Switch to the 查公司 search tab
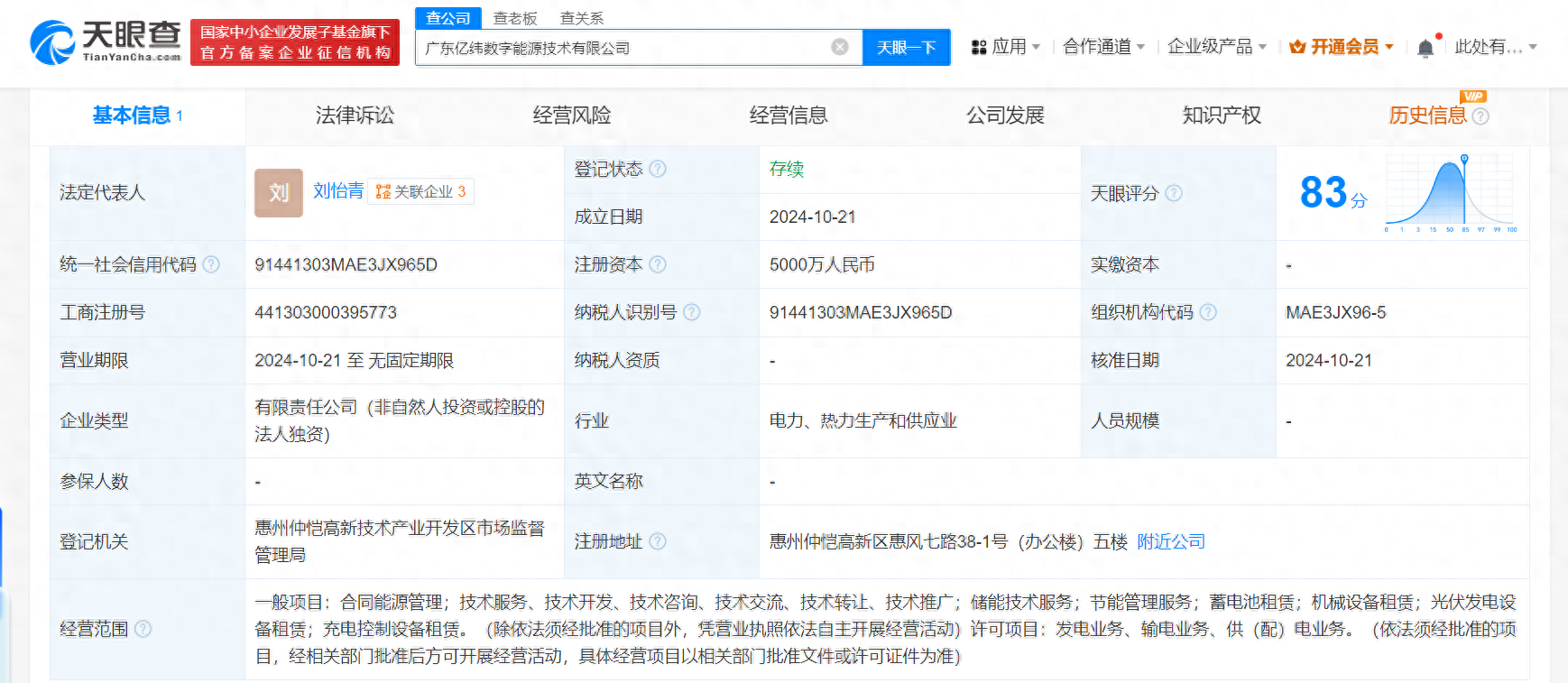 (x=448, y=18)
